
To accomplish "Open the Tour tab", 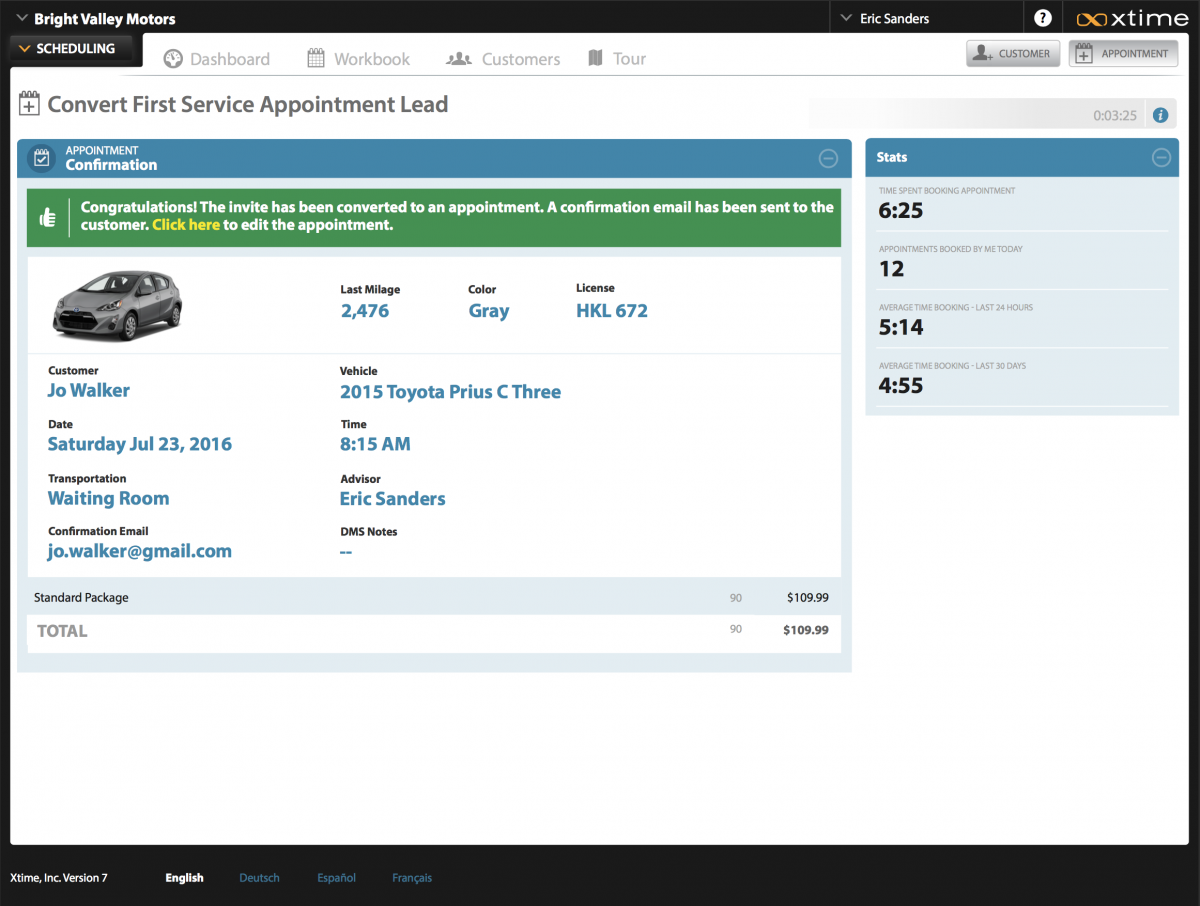I will pyautogui.click(x=617, y=59).
